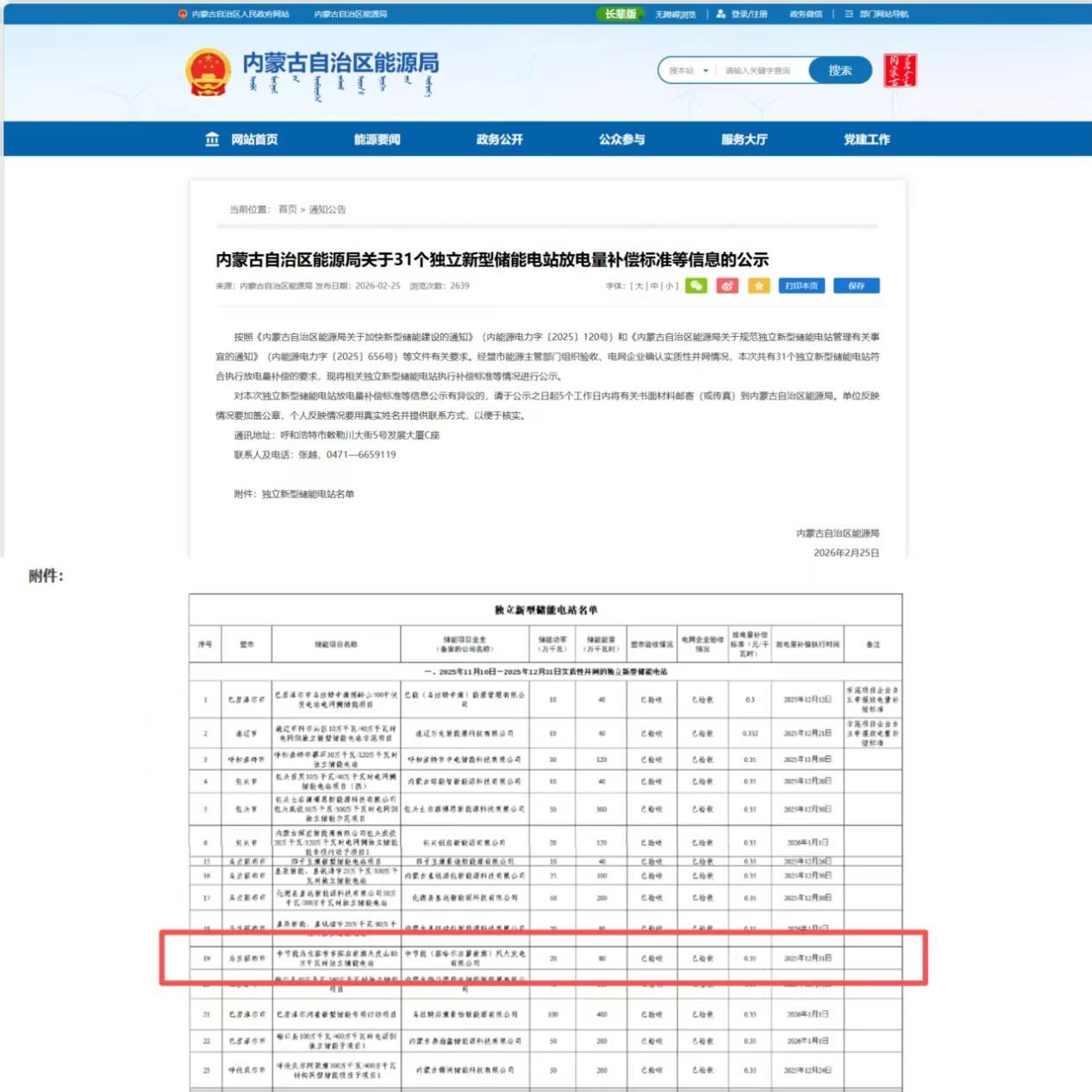The height and width of the screenshot is (1092, 1092).
Task: Click the 通知公告 breadcrumb link
Action: coord(328,209)
